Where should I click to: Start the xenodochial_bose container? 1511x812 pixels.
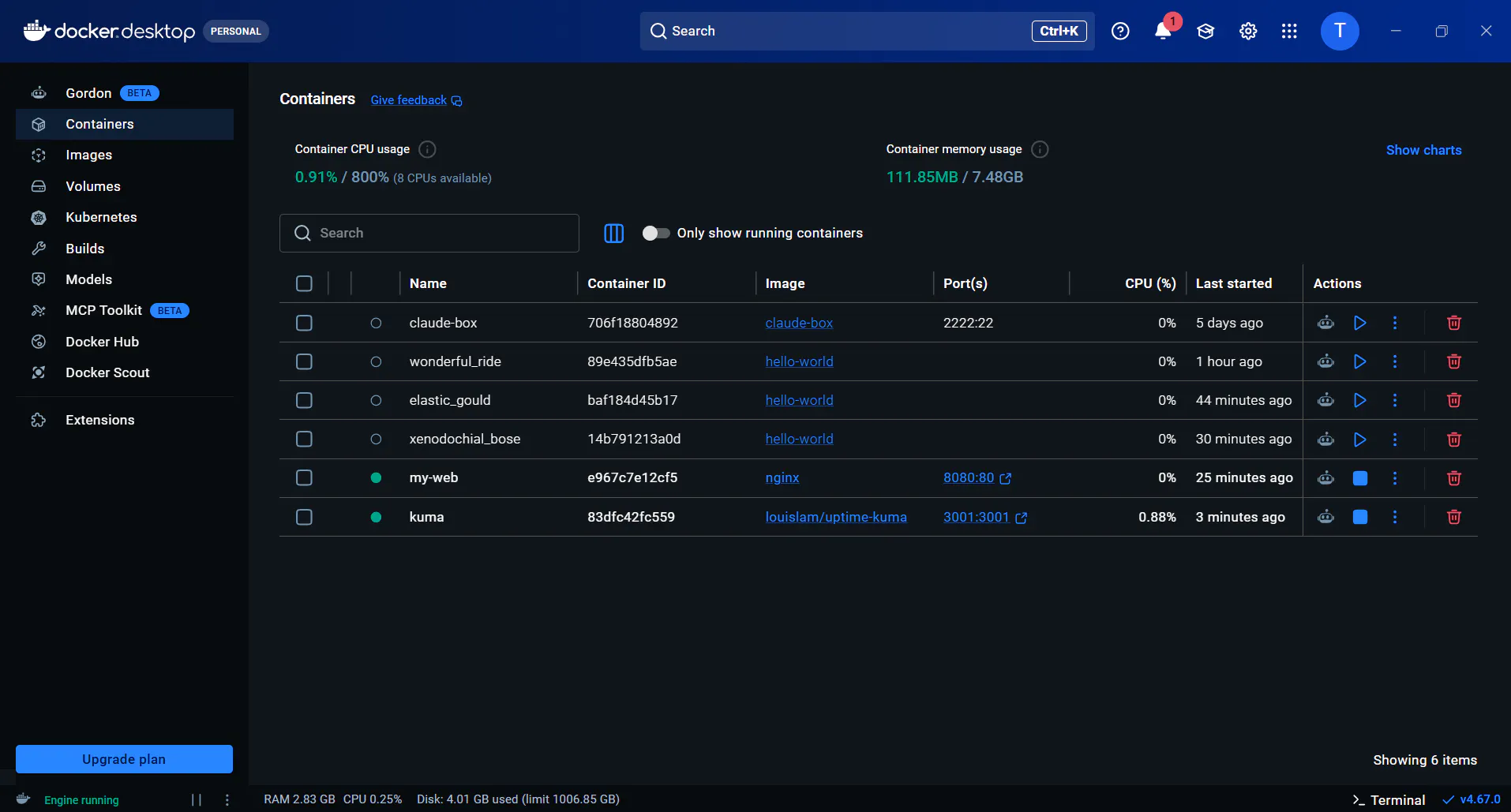point(1360,439)
